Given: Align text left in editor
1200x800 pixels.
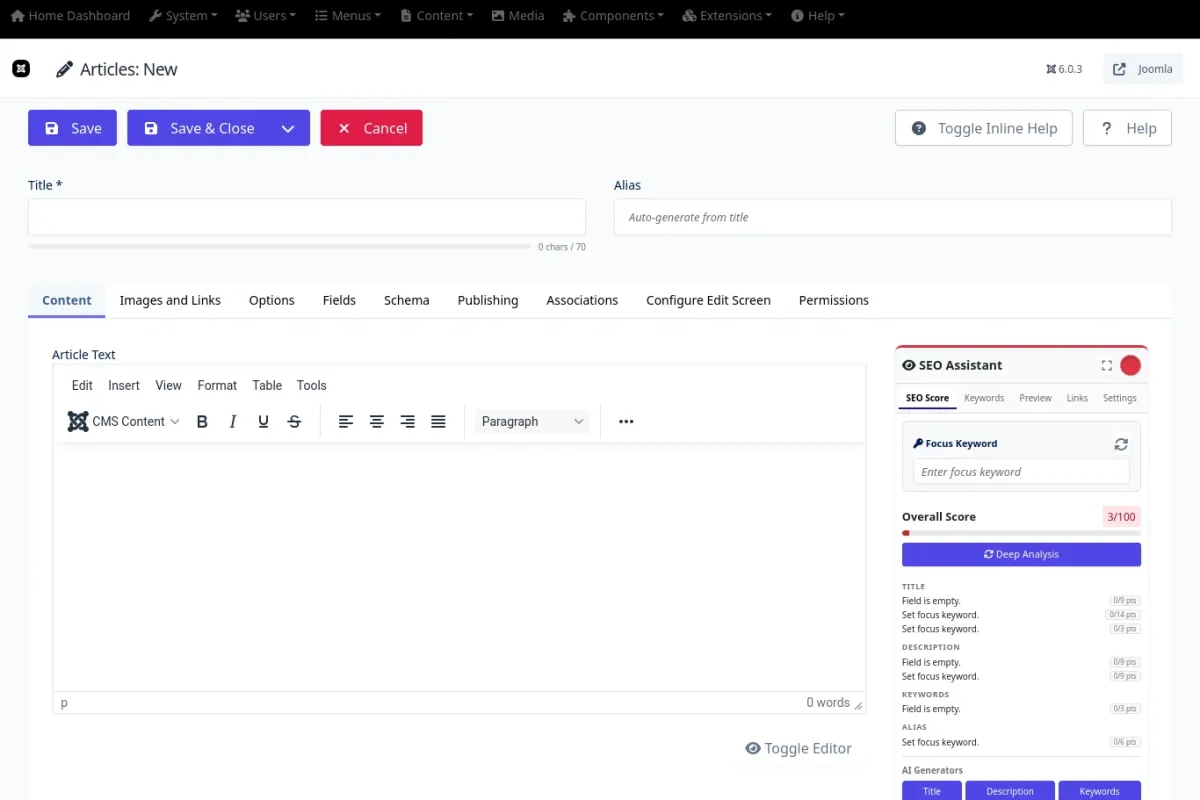Looking at the screenshot, I should pyautogui.click(x=346, y=422).
